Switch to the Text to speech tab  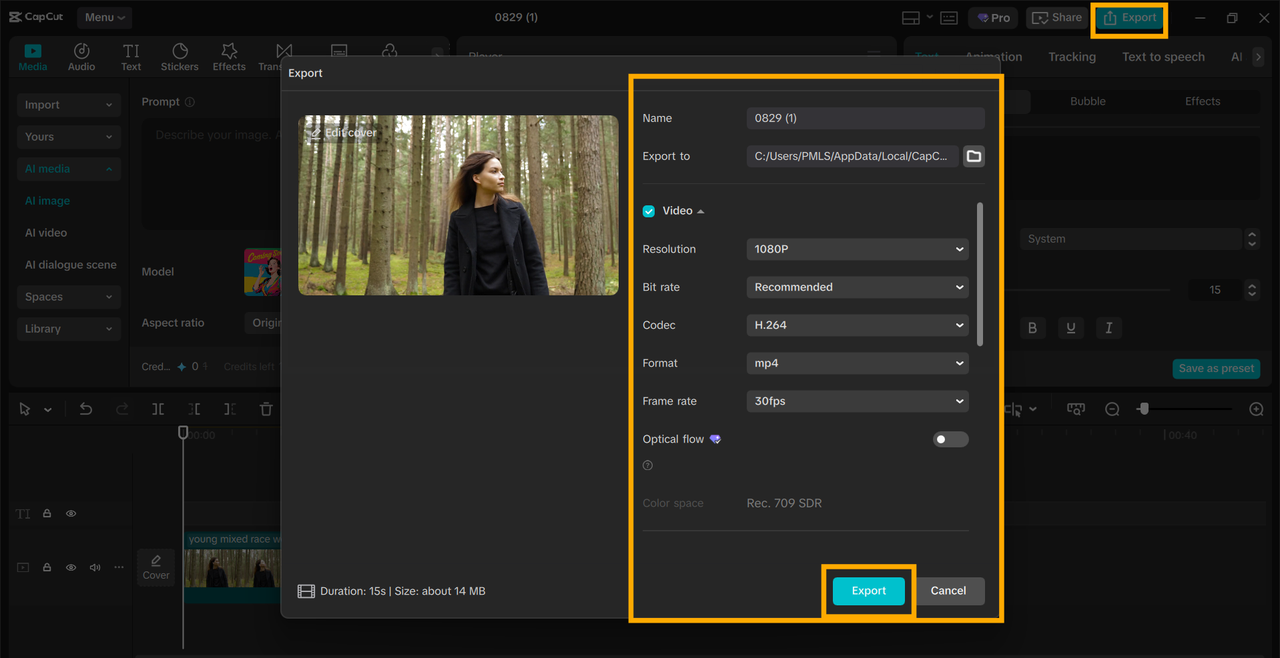[1163, 57]
